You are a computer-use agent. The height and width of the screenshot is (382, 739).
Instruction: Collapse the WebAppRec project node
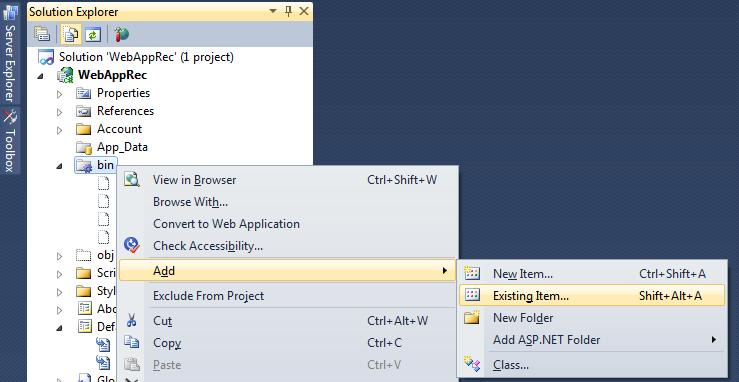[41, 76]
